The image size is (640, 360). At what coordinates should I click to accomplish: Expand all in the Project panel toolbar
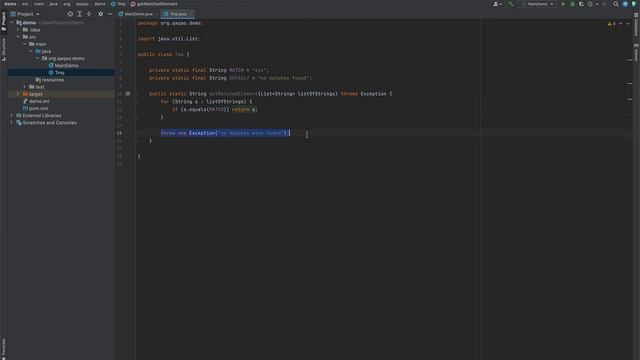(x=80, y=14)
